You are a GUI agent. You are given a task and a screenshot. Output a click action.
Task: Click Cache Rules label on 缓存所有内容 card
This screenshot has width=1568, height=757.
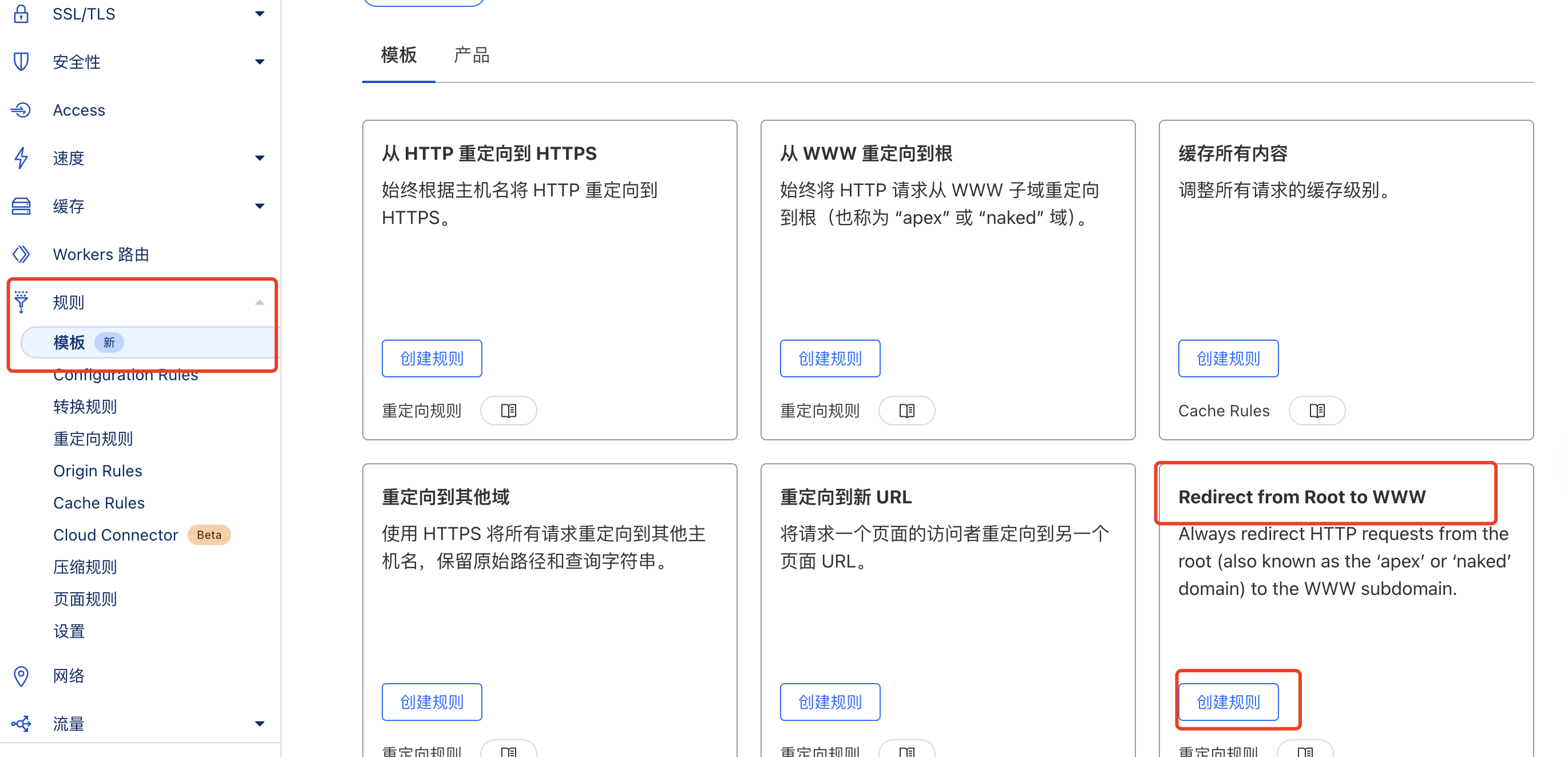click(1223, 411)
